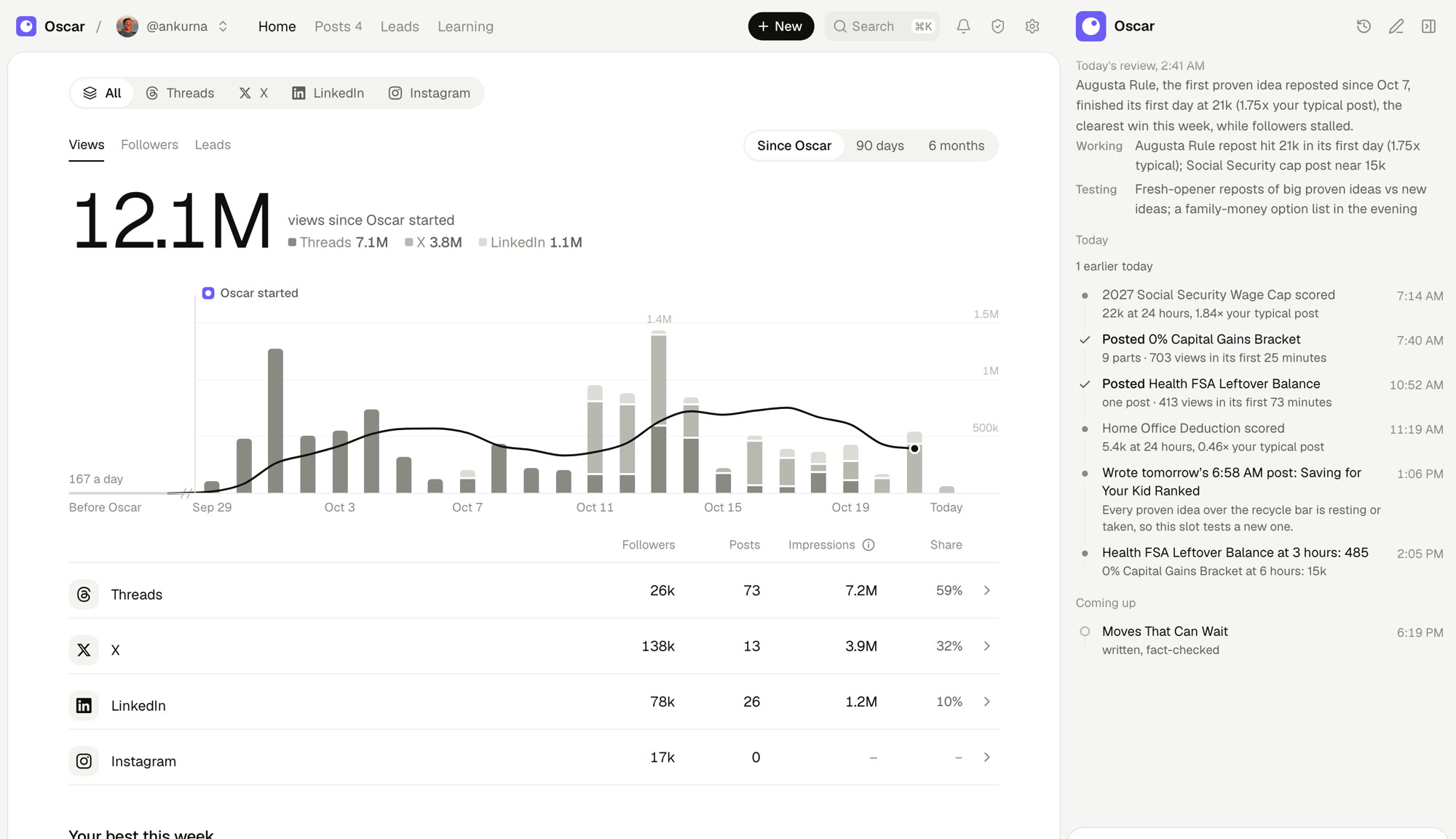The height and width of the screenshot is (839, 1456).
Task: Click the Oscar panel logo icon
Action: [1091, 26]
